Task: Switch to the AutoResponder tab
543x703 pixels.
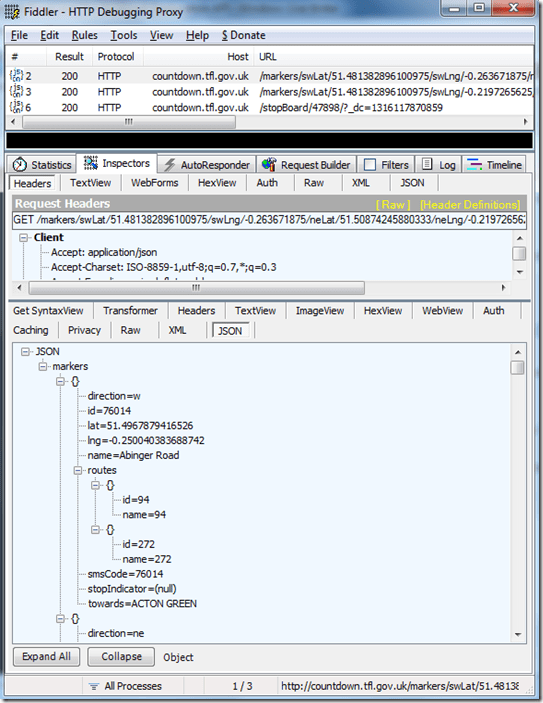Action: coord(207,165)
